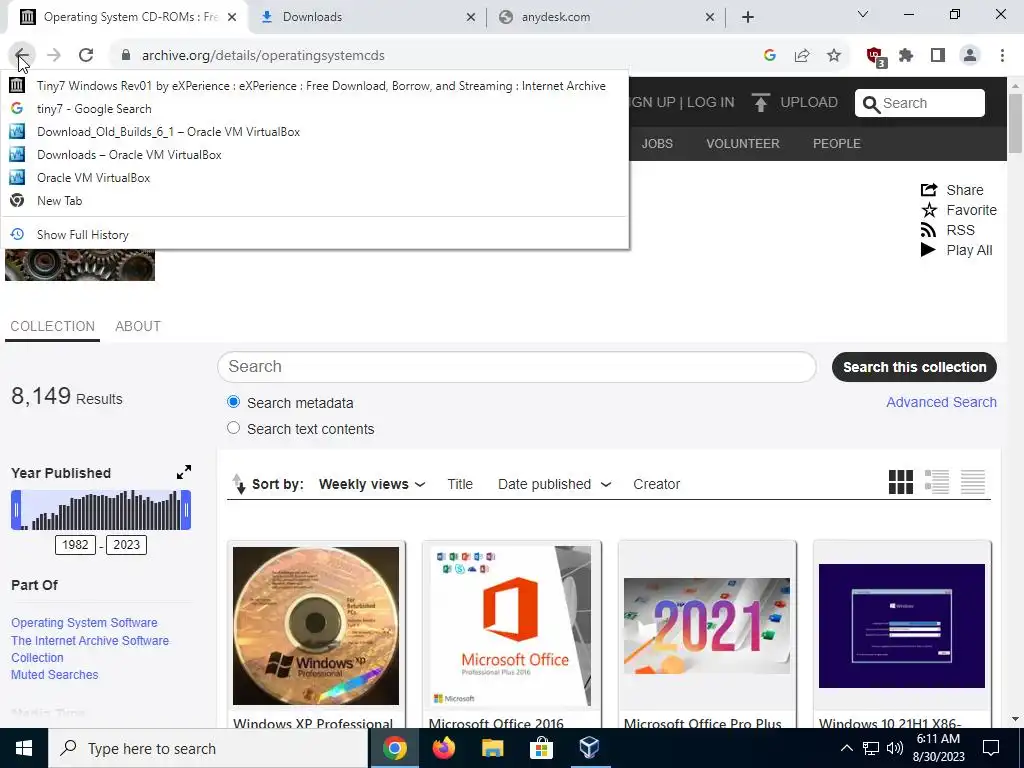Click the Windows Start button
The image size is (1024, 768).
point(24,748)
